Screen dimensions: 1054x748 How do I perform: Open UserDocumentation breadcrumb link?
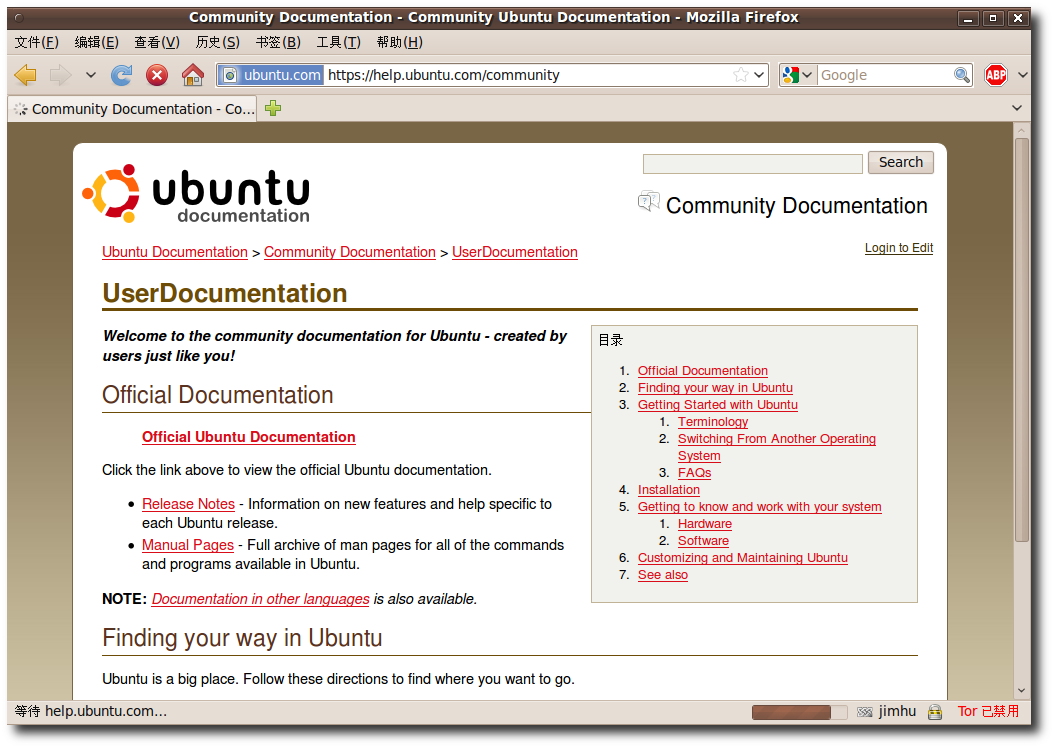515,252
